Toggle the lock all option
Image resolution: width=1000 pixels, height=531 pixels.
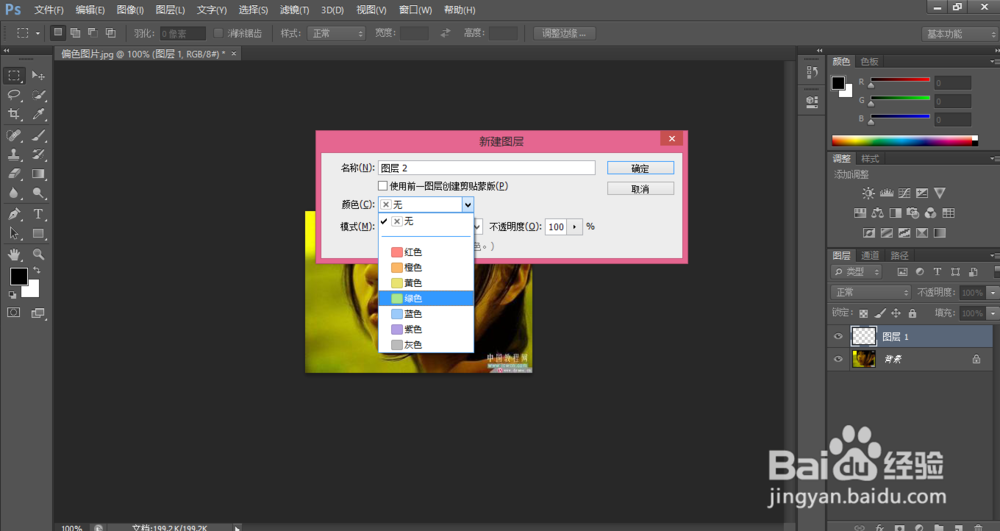tap(913, 313)
